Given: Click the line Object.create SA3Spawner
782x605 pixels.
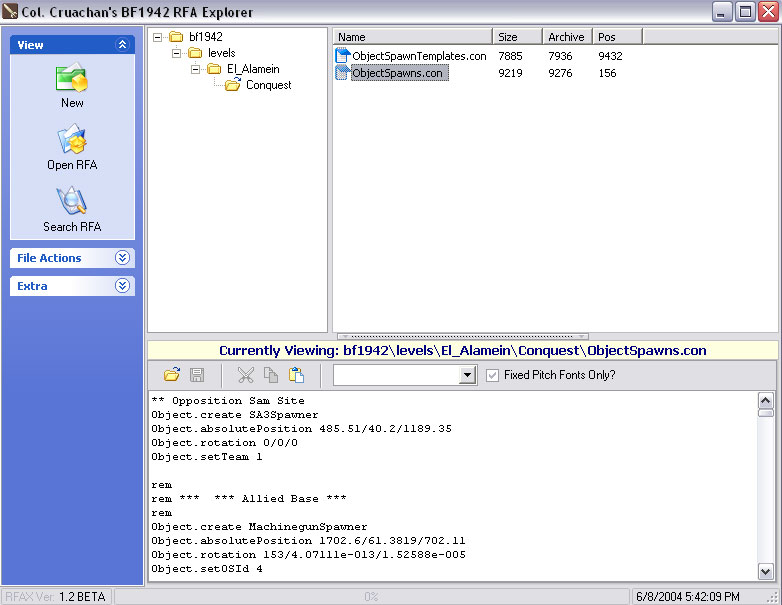Looking at the screenshot, I should (234, 414).
